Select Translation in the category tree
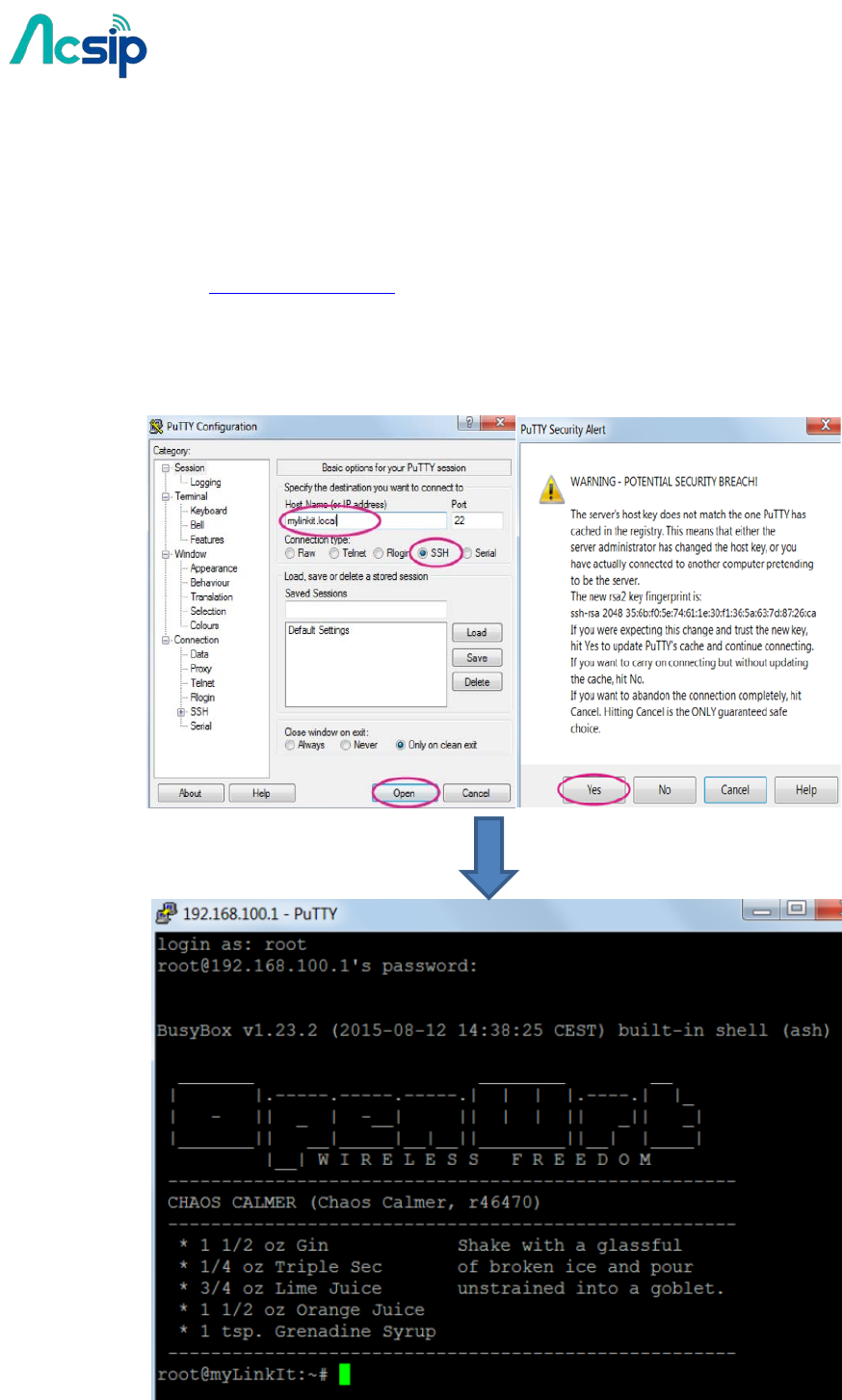Screen dimensions: 842x1400 [x=211, y=597]
